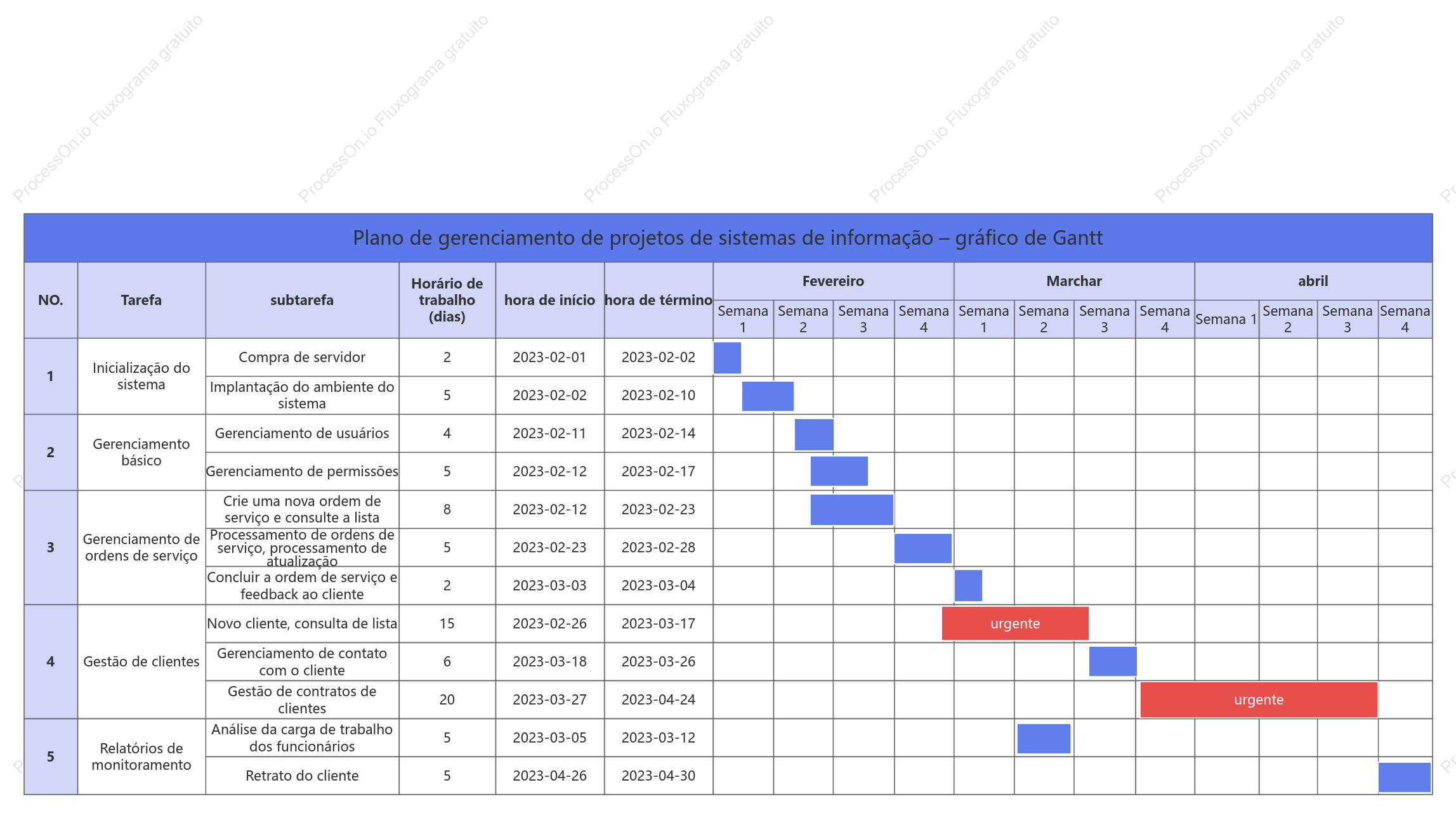Select the Relatórios de monitoramento task cell
Image resolution: width=1456 pixels, height=818 pixels.
click(141, 756)
